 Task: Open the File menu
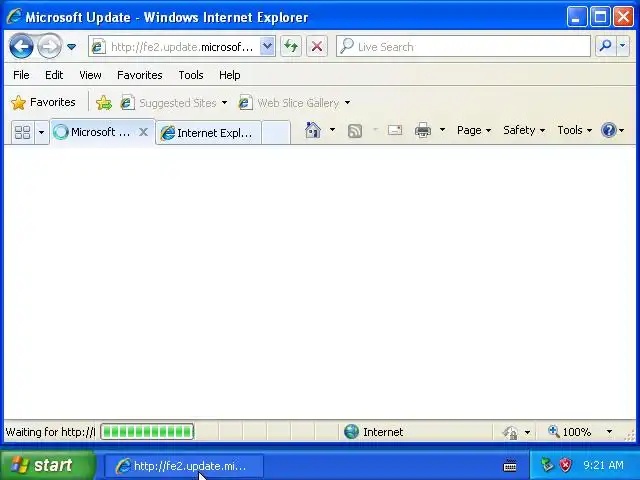[21, 75]
